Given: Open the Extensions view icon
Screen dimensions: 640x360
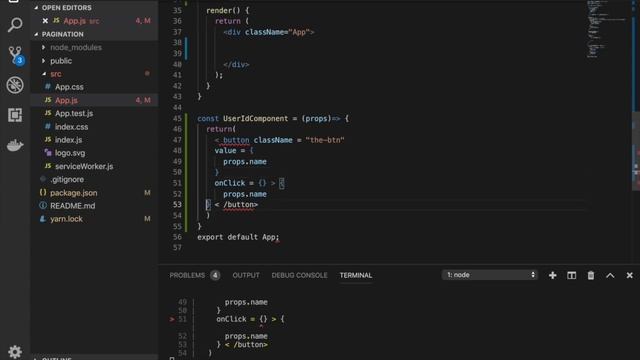Looking at the screenshot, I should pos(15,115).
